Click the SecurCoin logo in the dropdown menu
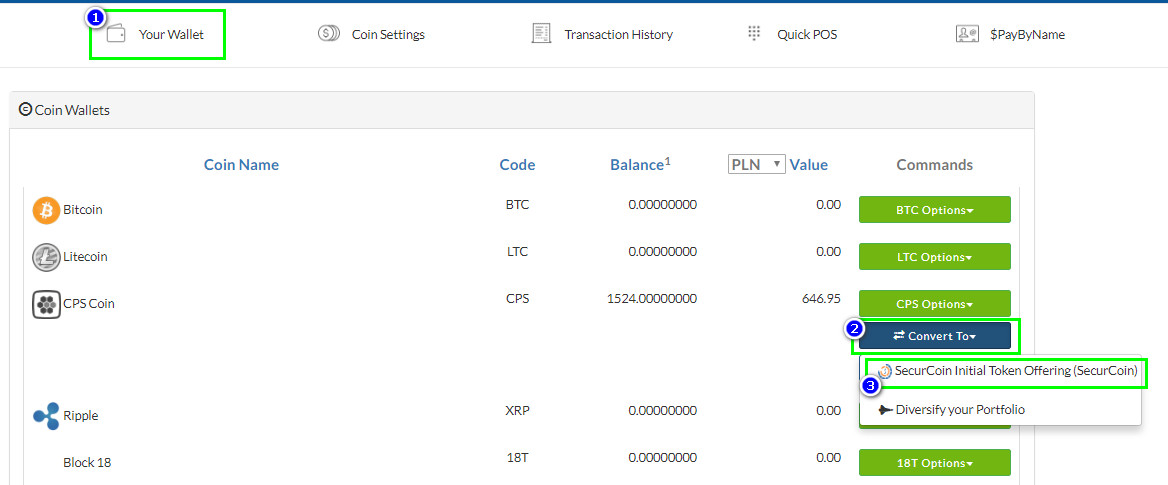The width and height of the screenshot is (1168, 485). [x=885, y=371]
